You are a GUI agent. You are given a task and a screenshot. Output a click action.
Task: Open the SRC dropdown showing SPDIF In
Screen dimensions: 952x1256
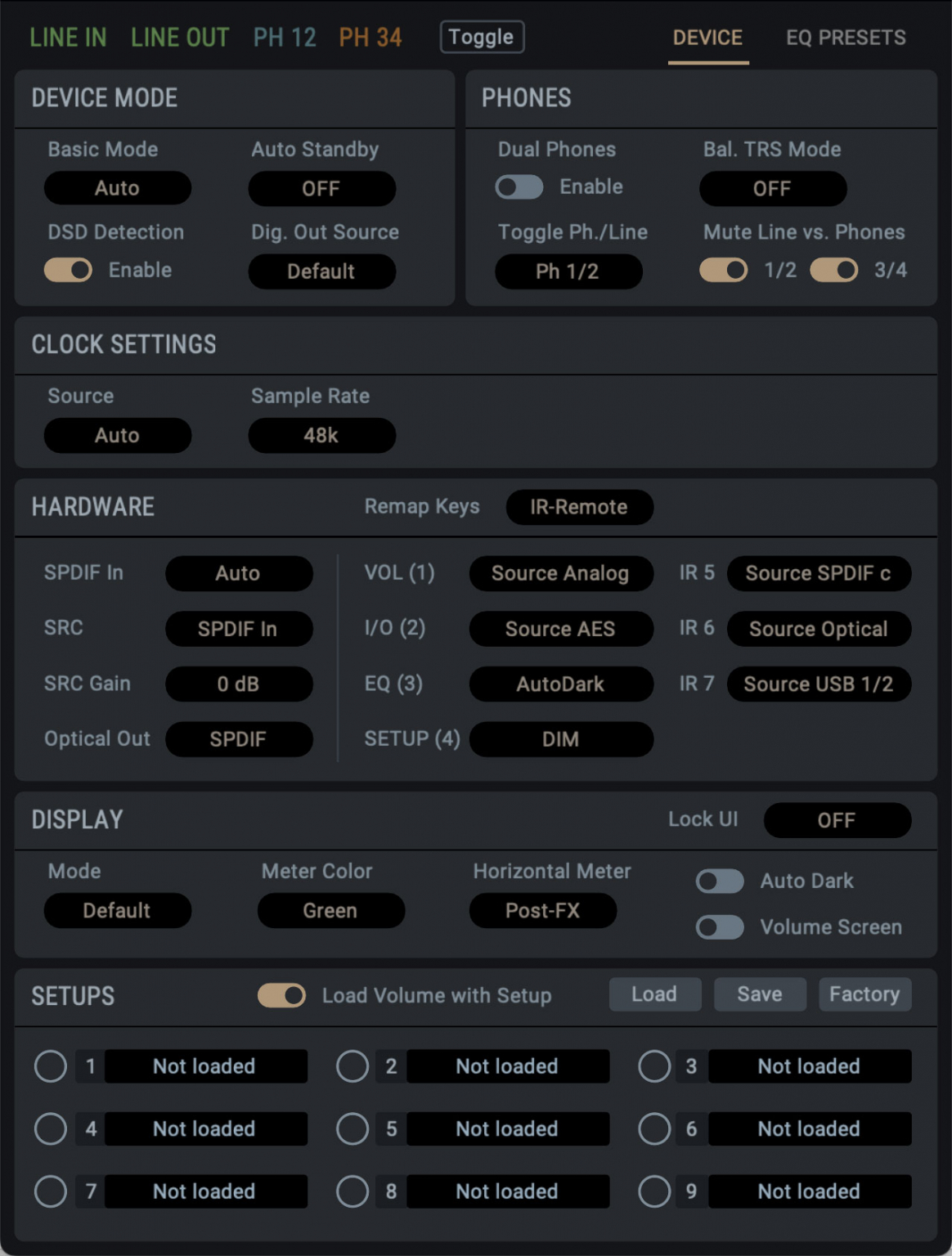[x=239, y=629]
